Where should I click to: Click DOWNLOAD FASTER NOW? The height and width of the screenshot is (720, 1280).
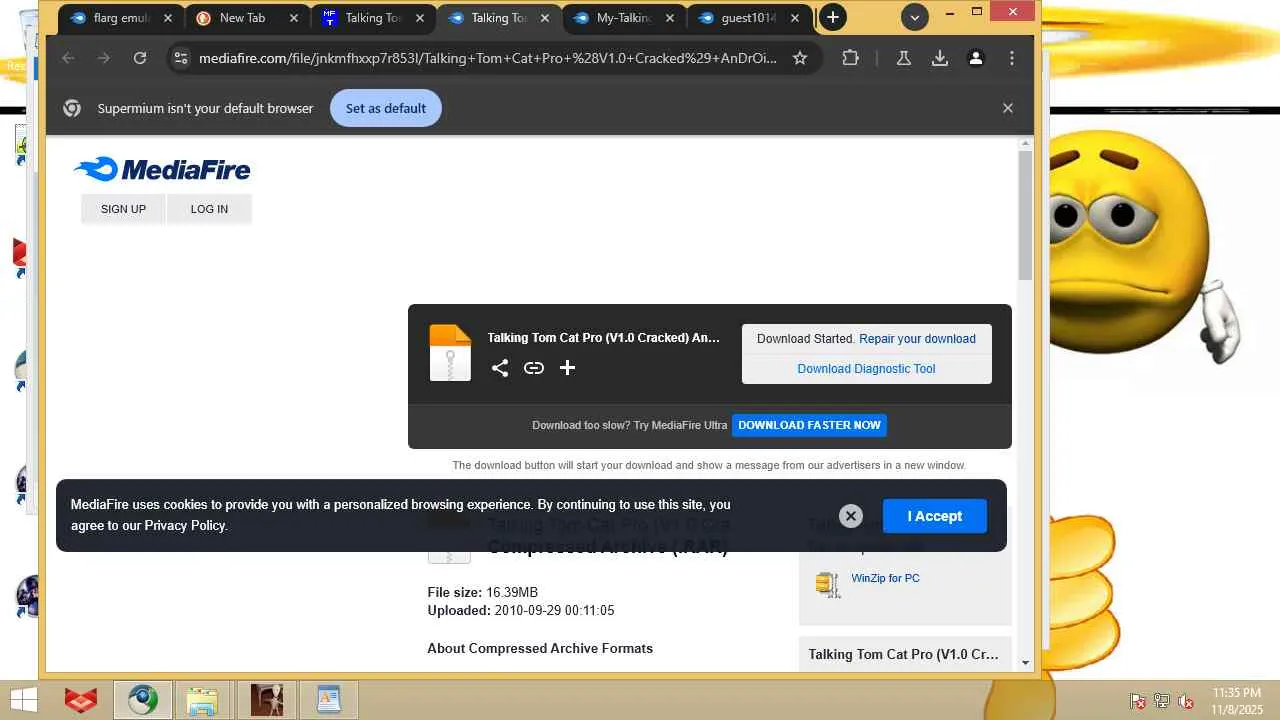[x=809, y=425]
